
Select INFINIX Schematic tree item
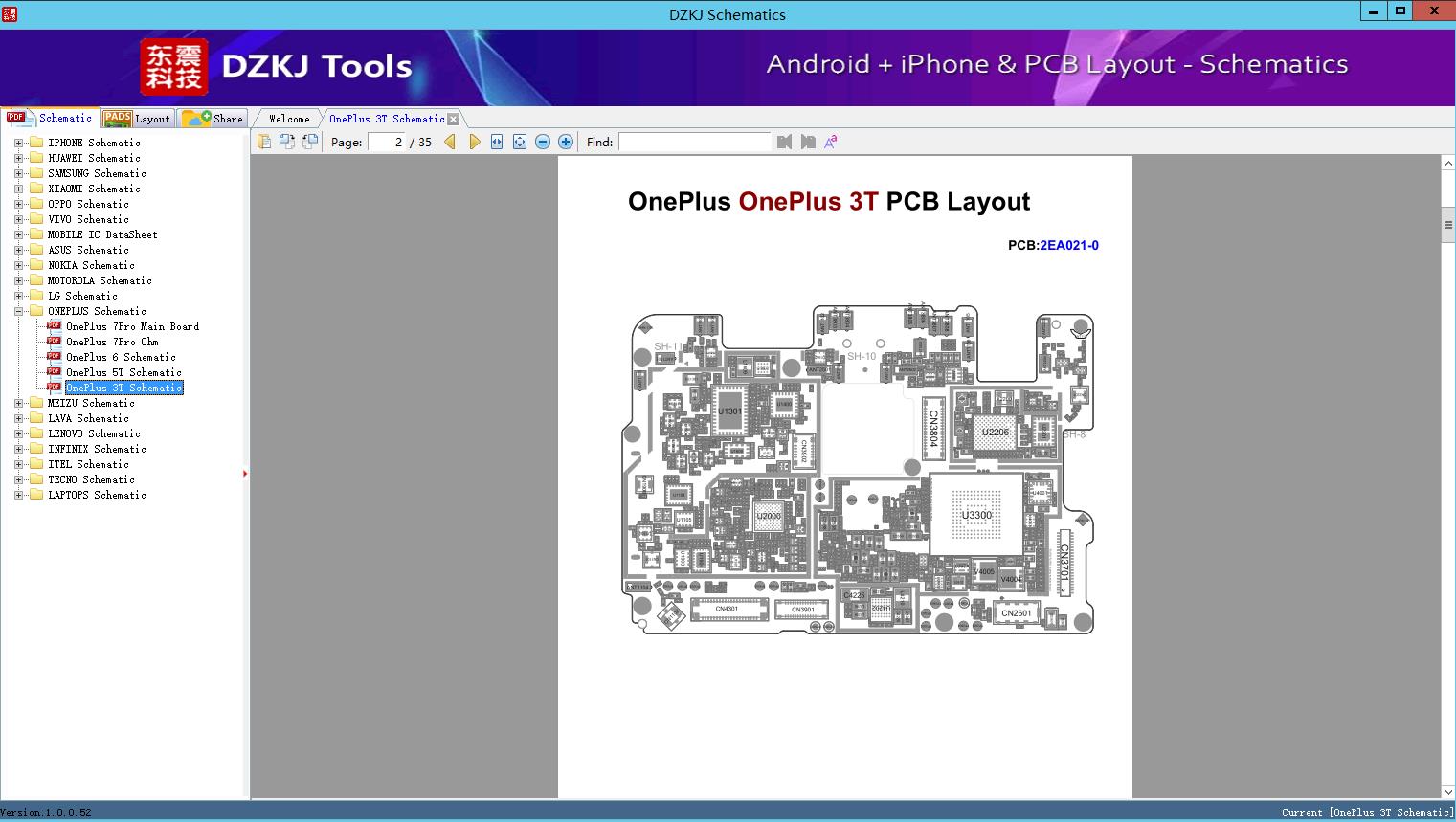click(97, 449)
